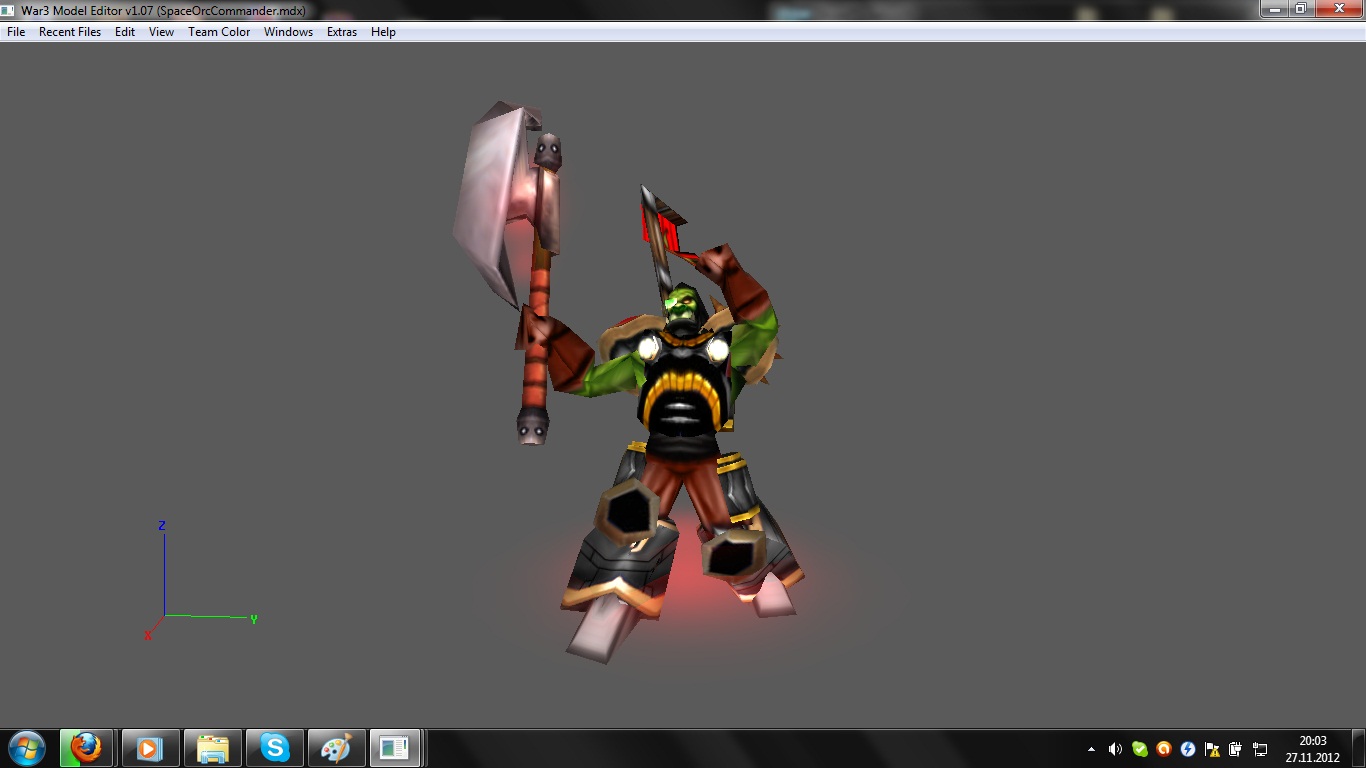Open the Team Color menu
Screen dimensions: 1366x768
(x=219, y=32)
